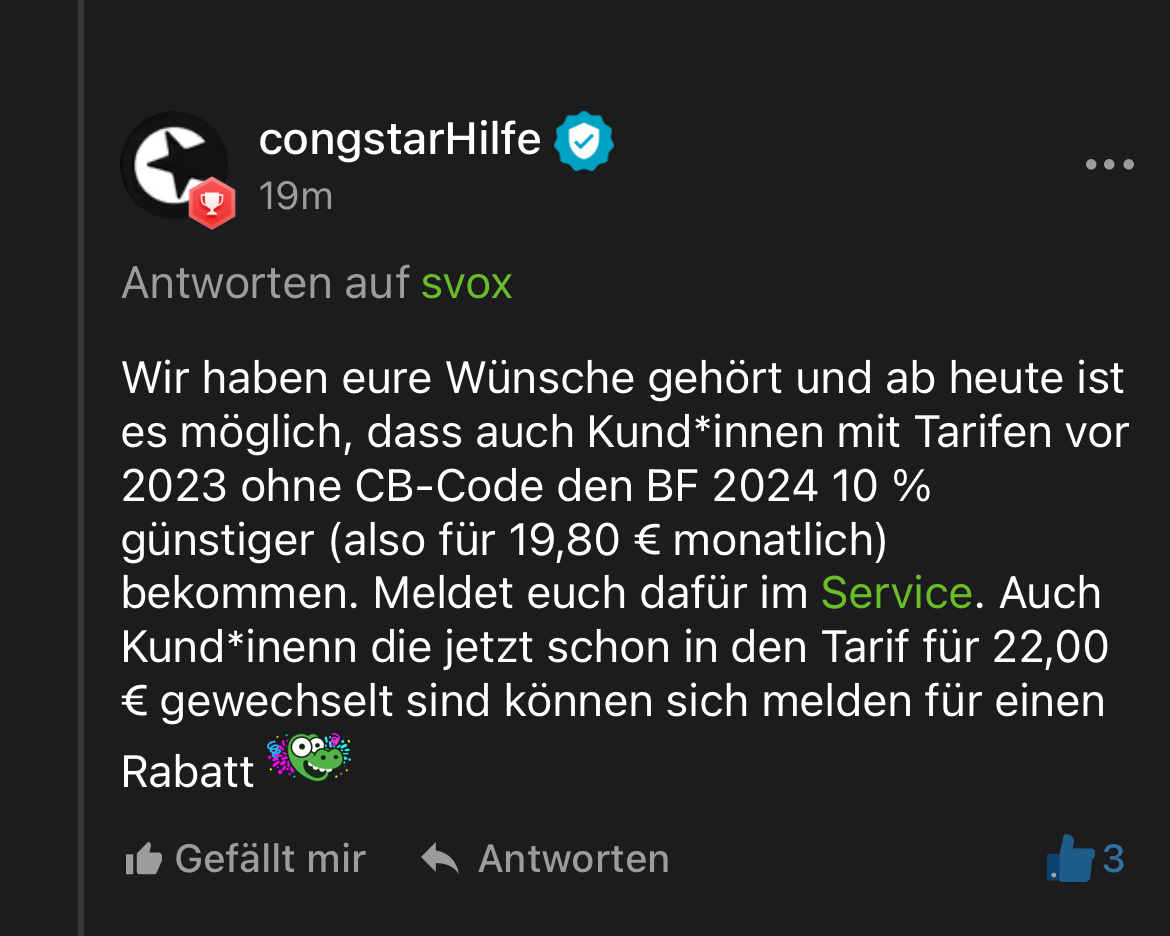Click the blue thumbs-up reaction icon
The image size is (1170, 936).
1069,859
